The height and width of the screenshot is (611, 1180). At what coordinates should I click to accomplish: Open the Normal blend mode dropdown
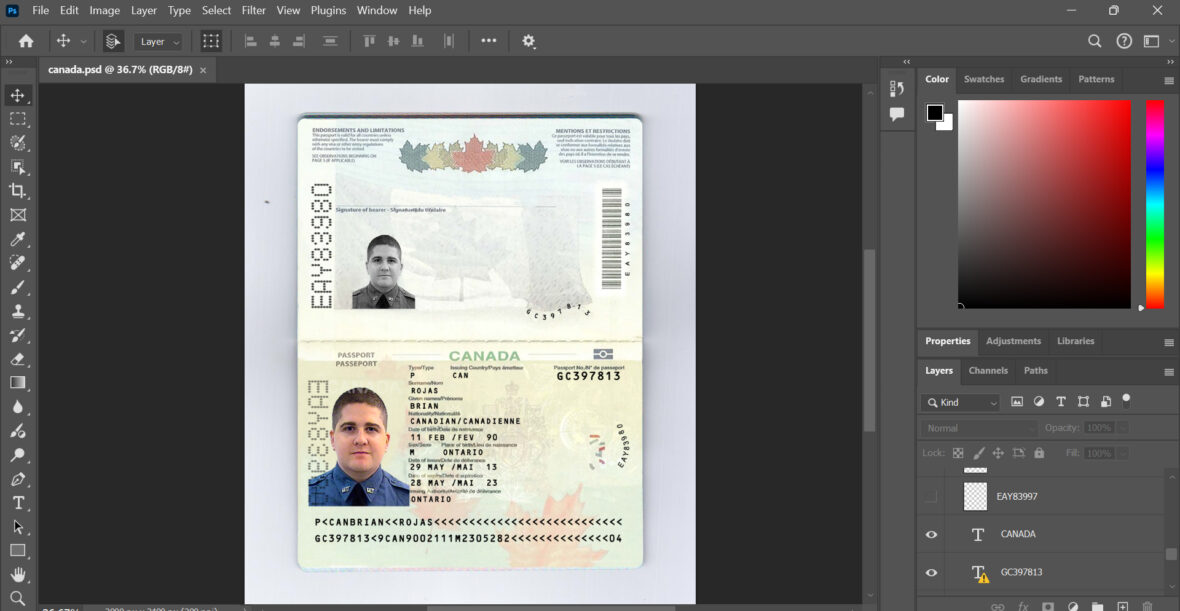978,427
